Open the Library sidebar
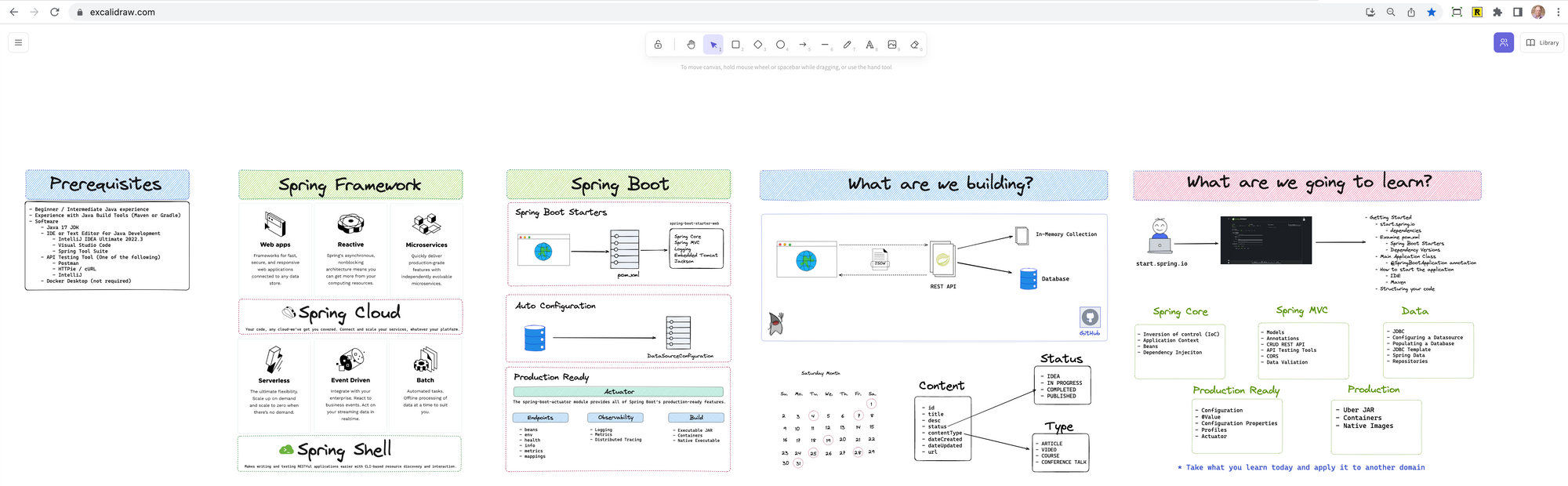 click(1542, 42)
